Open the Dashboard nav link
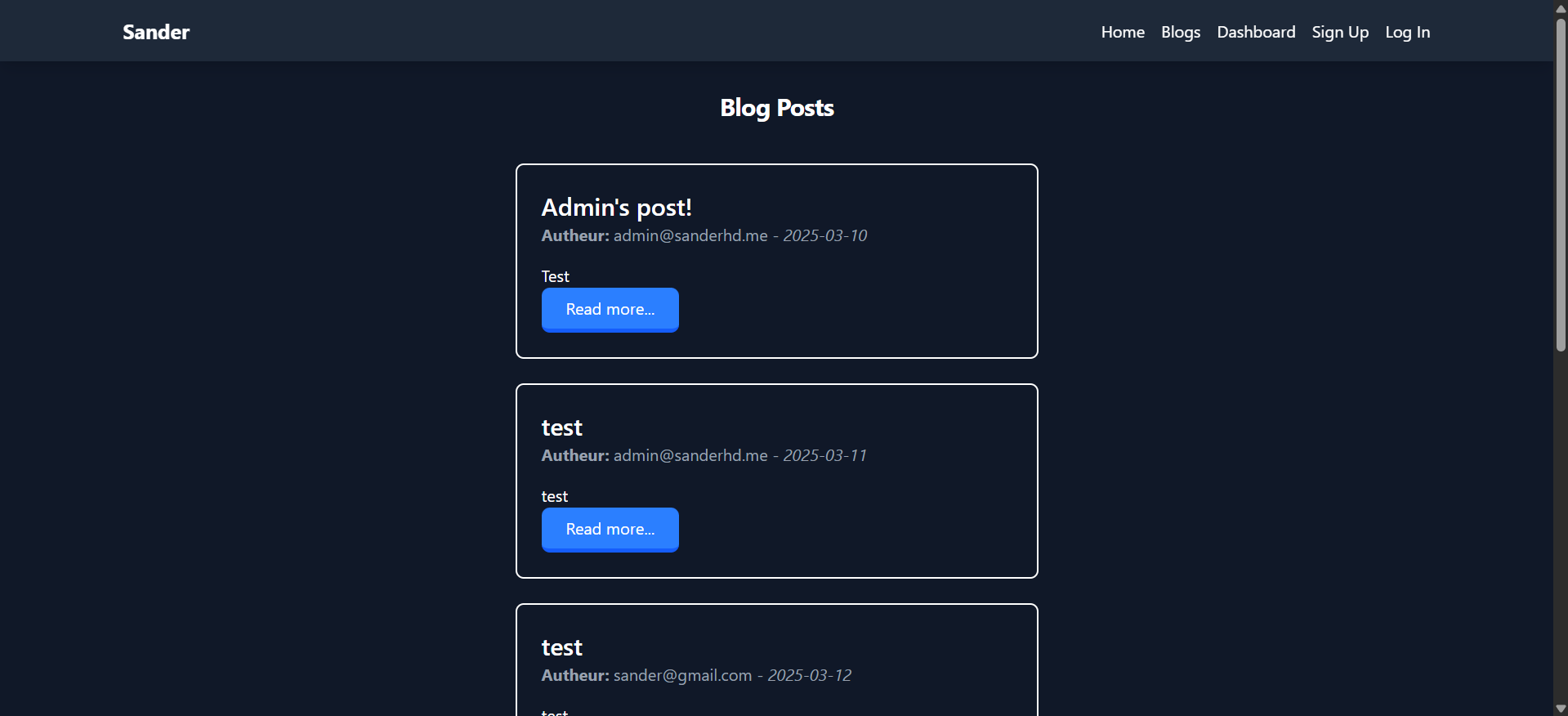The image size is (1568, 716). point(1256,32)
